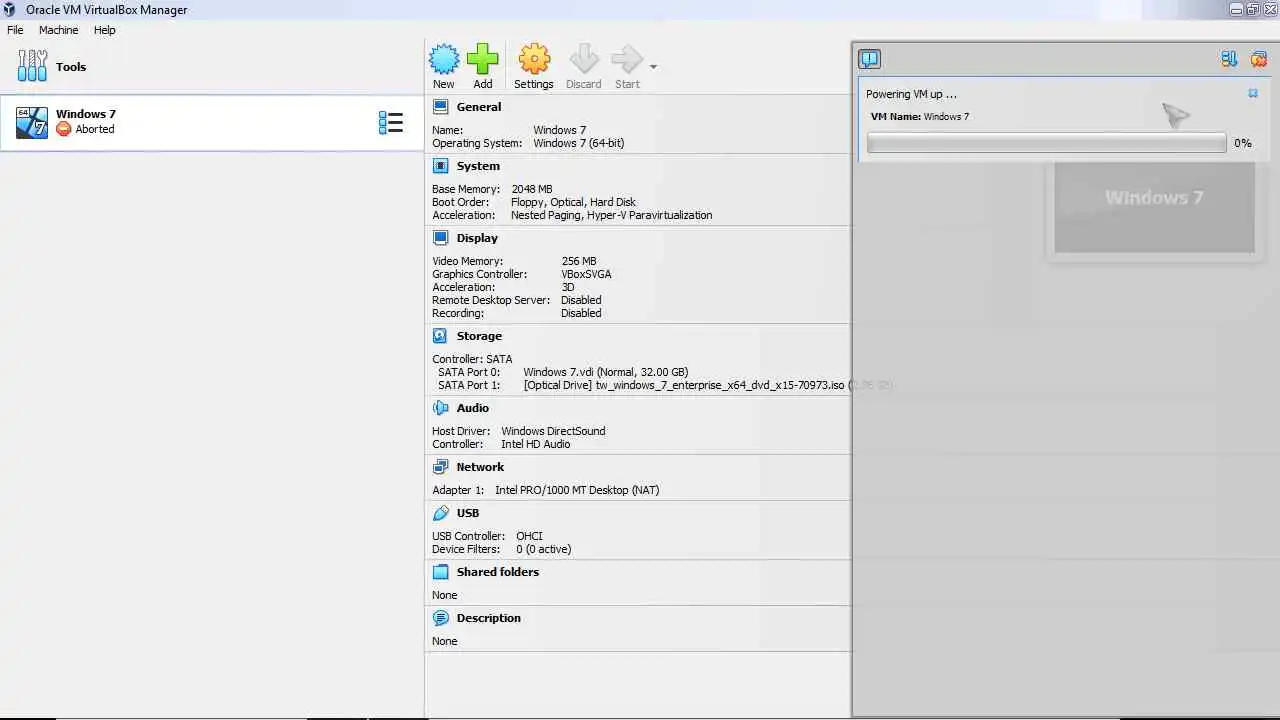Click graphics controller 'VBoxSVGA' value

coord(587,274)
